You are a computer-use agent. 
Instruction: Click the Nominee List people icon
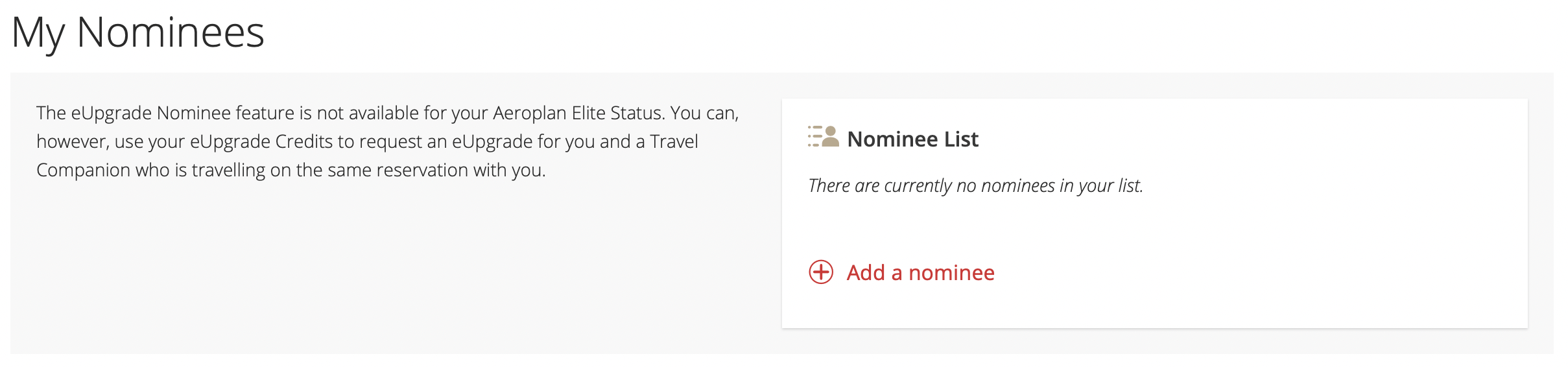823,137
